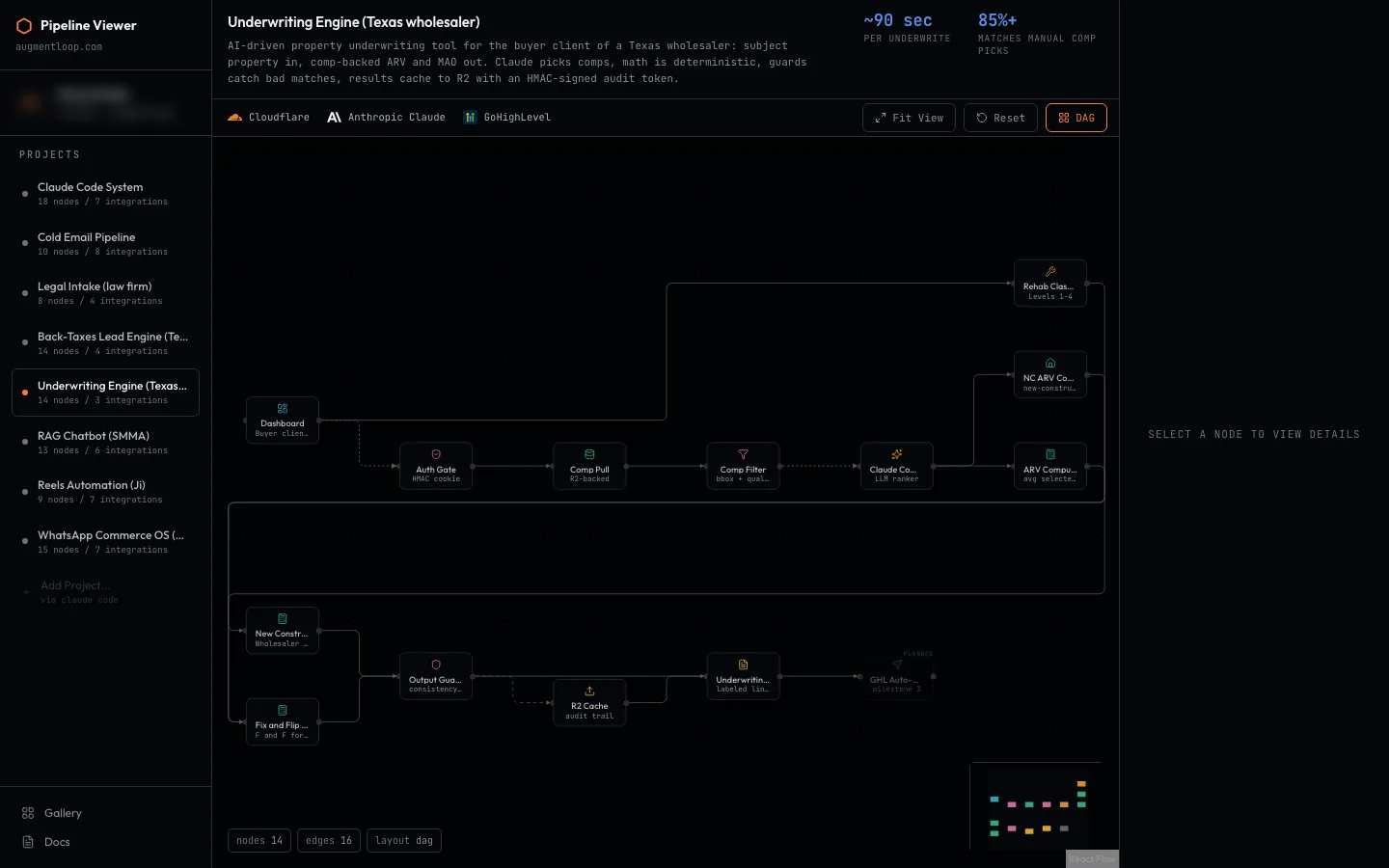Screen dimensions: 1389x868
Task: Open Legal Intake (law firm) project
Action: 105,293
